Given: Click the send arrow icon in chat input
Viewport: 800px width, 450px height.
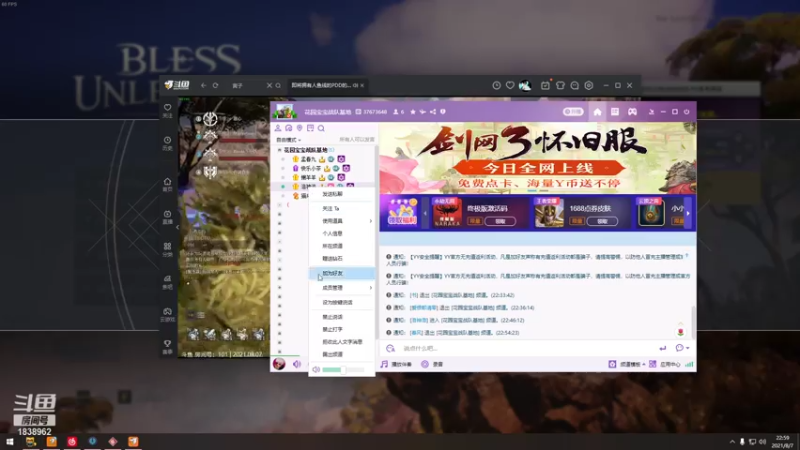Looking at the screenshot, I should point(662,348).
